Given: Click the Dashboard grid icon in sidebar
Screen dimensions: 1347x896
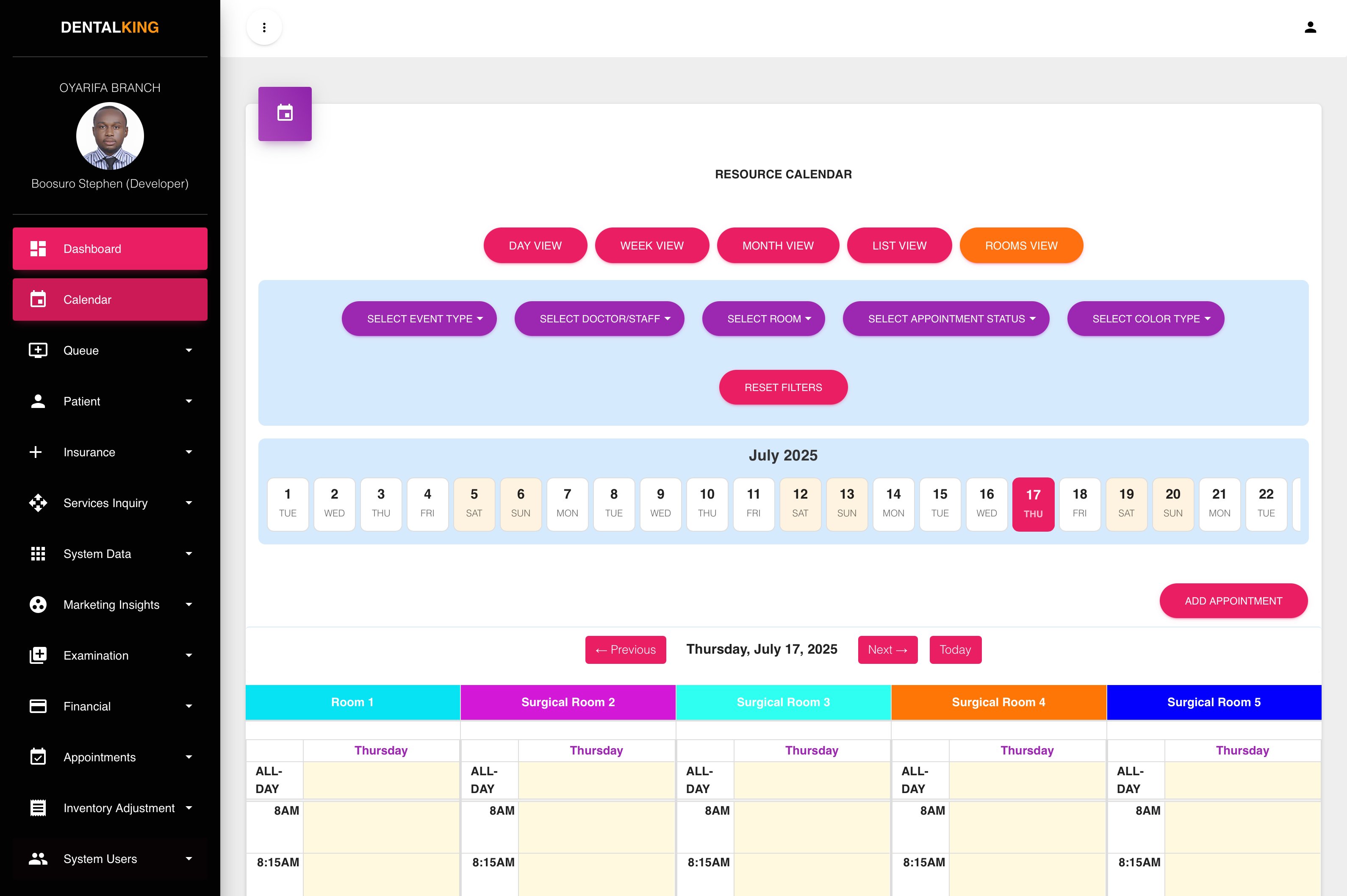Looking at the screenshot, I should click(38, 249).
